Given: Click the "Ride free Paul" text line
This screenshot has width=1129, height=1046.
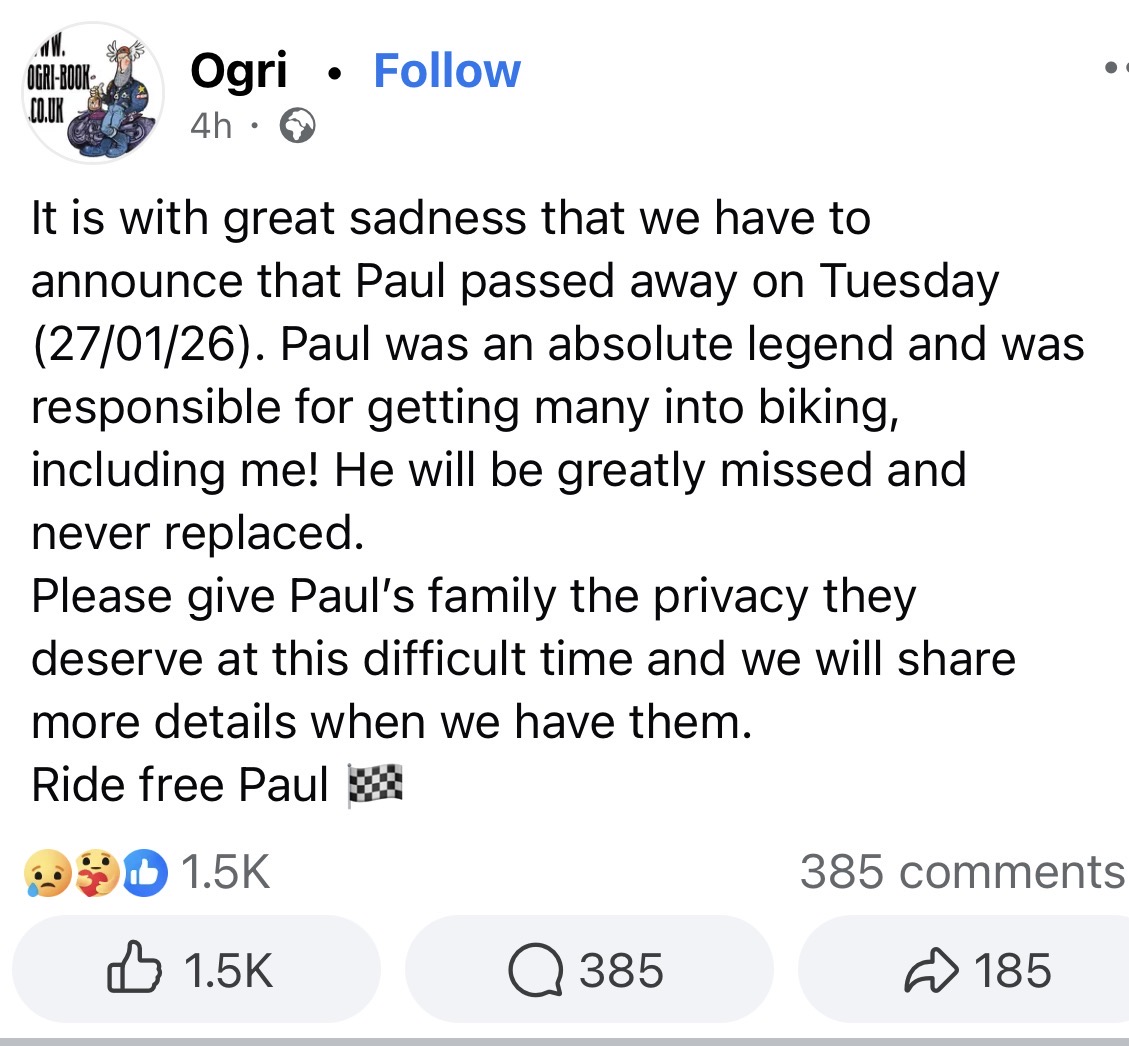Looking at the screenshot, I should click(180, 785).
